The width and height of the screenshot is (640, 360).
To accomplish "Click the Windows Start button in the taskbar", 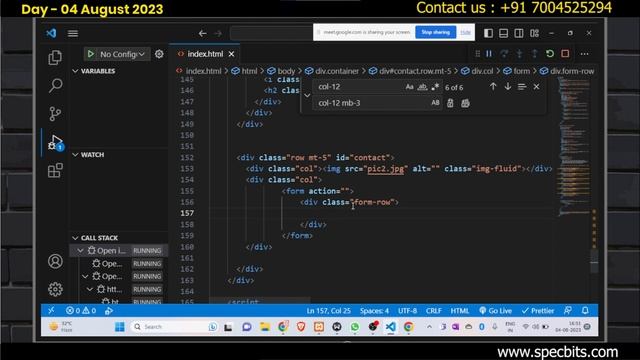I will (120, 327).
